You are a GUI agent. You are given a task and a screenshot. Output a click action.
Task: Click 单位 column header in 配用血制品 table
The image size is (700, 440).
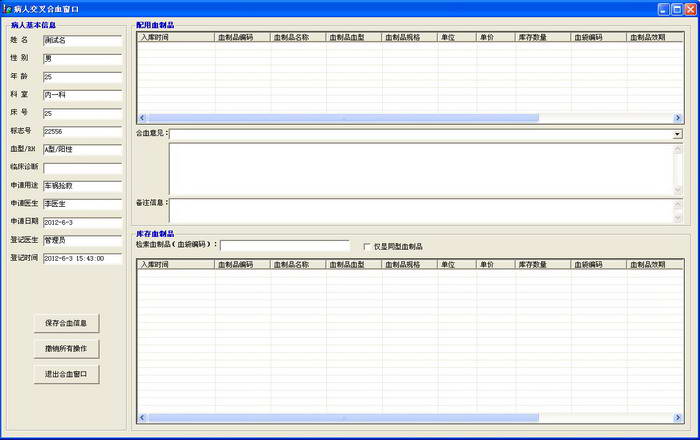pos(457,37)
